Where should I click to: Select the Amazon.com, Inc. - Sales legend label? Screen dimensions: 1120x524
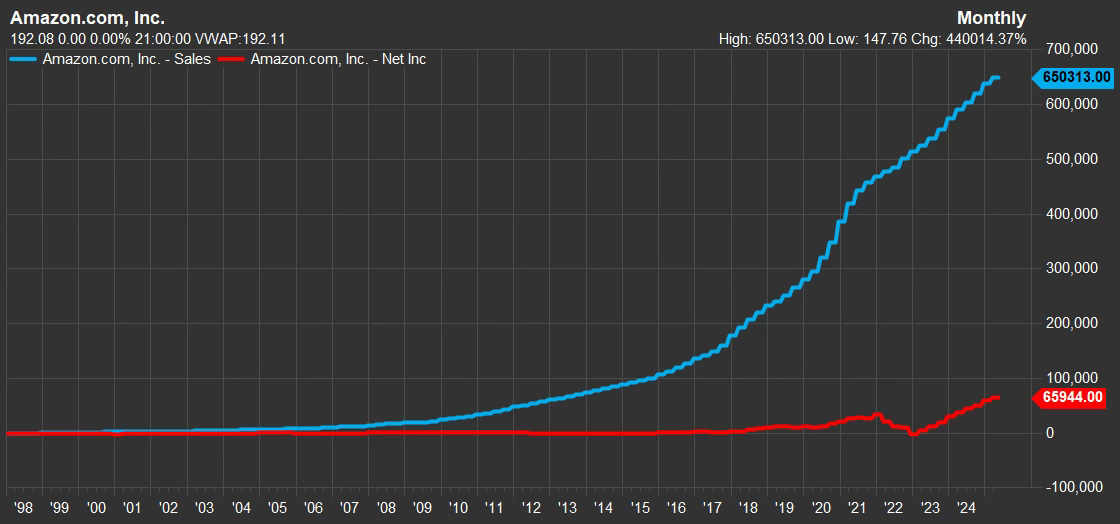(126, 59)
